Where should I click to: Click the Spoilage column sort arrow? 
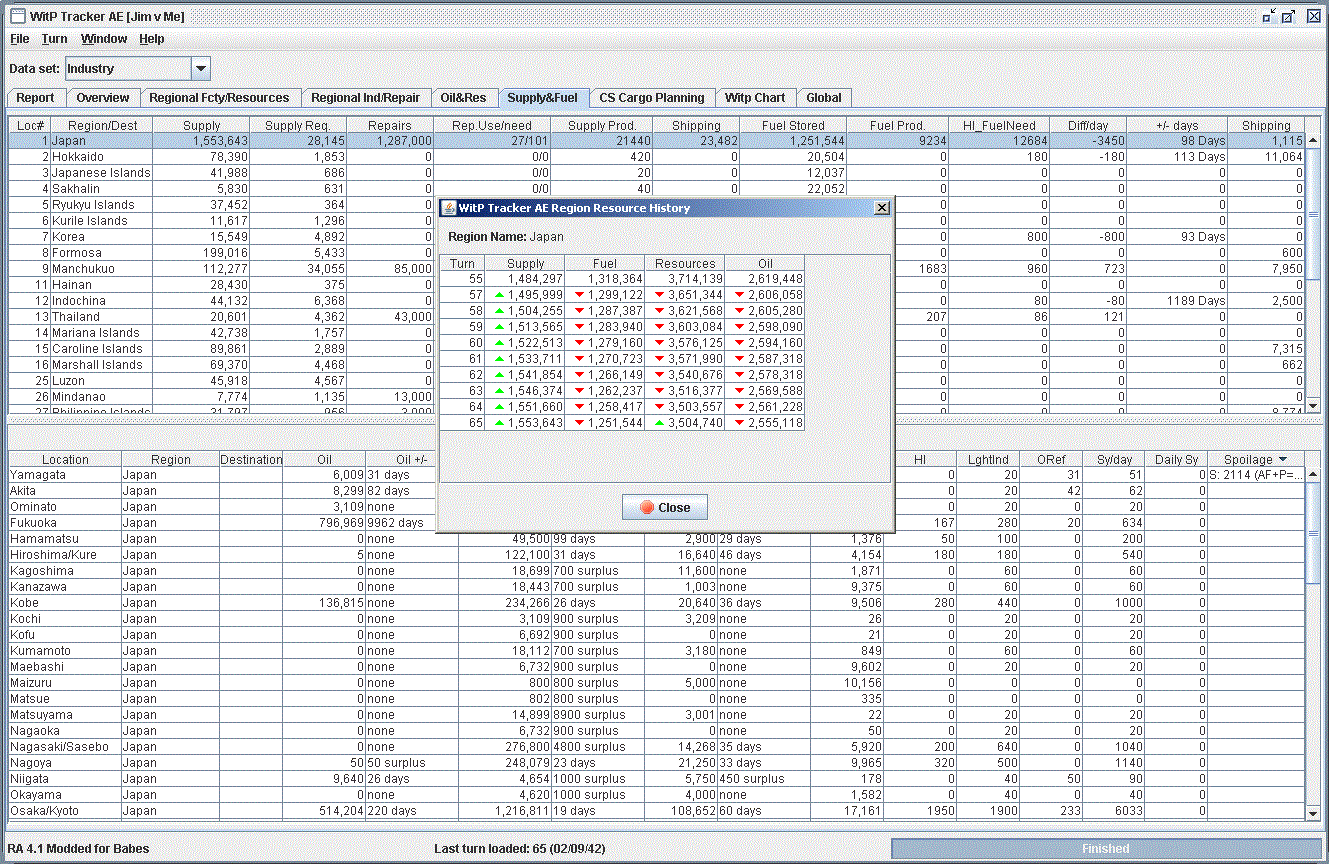coord(1282,460)
